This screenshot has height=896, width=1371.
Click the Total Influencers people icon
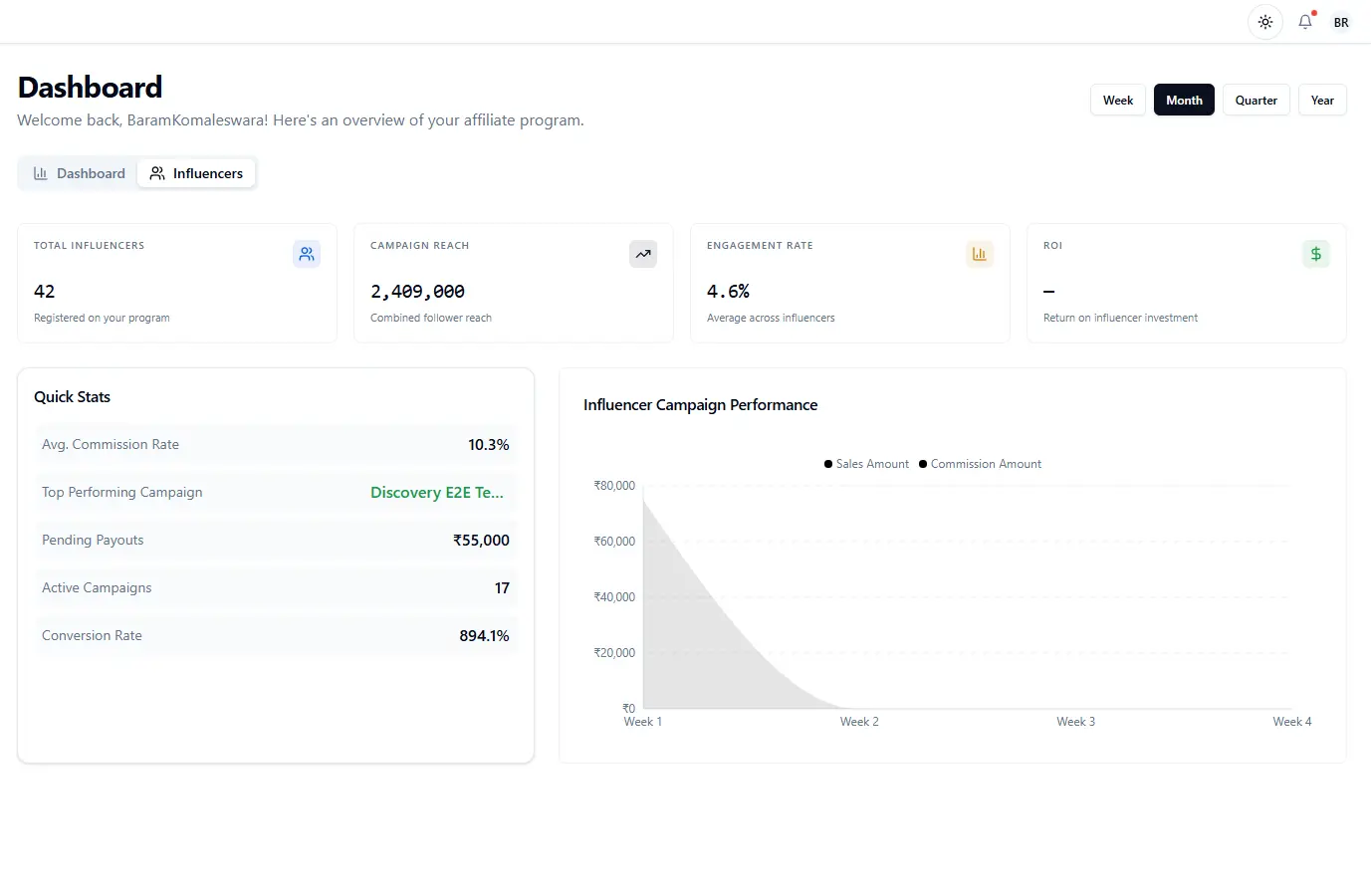click(307, 254)
